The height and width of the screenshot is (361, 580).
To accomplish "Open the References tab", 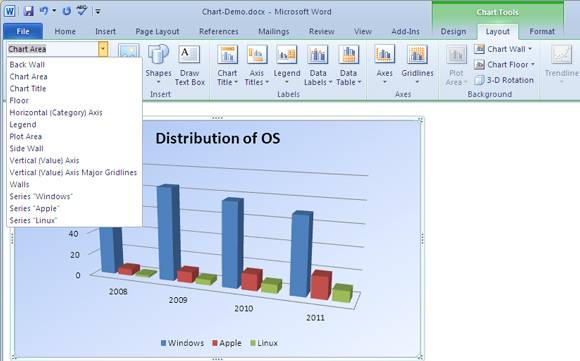I will (x=219, y=31).
